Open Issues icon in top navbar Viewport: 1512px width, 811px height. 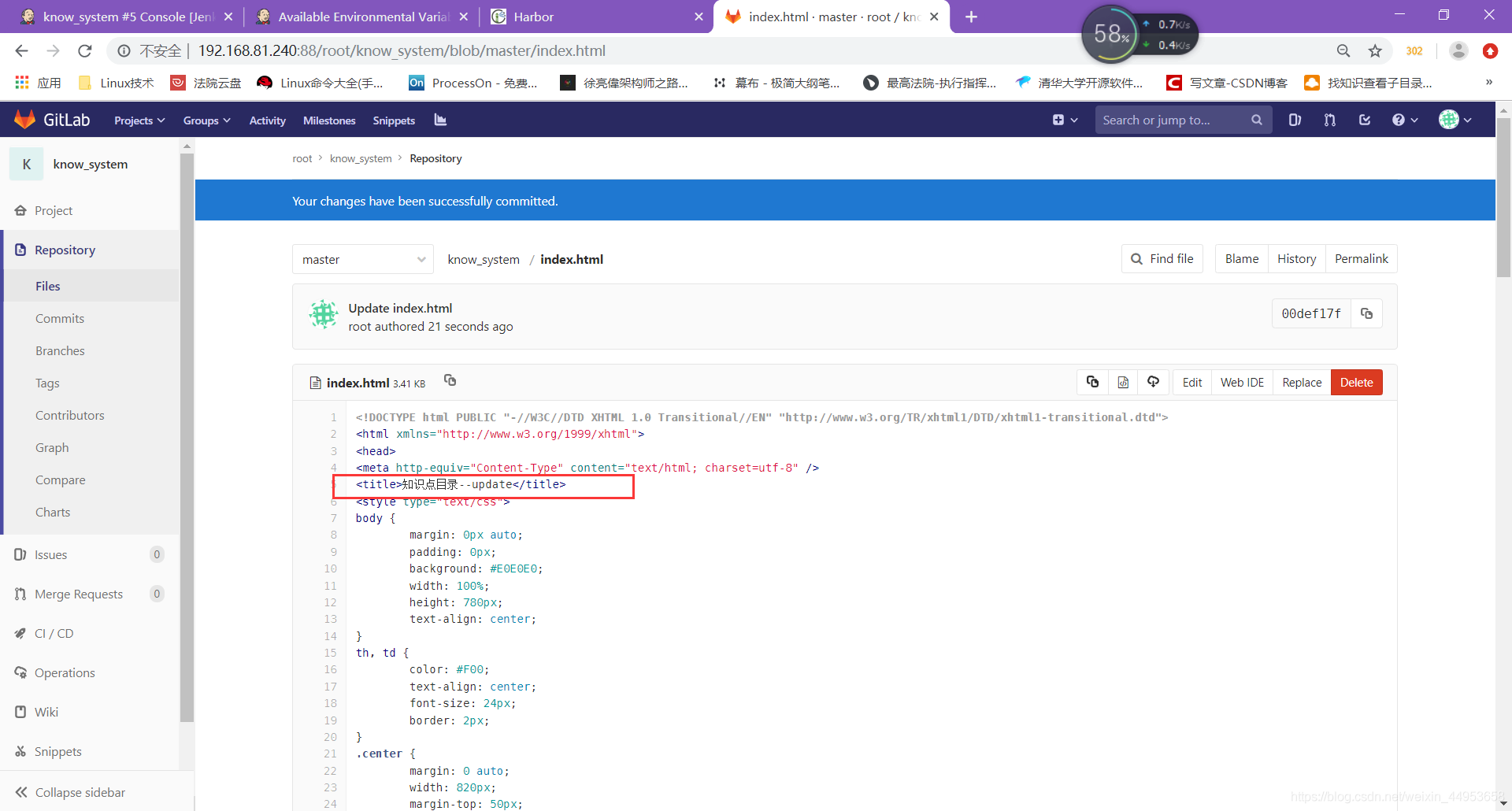[1295, 120]
